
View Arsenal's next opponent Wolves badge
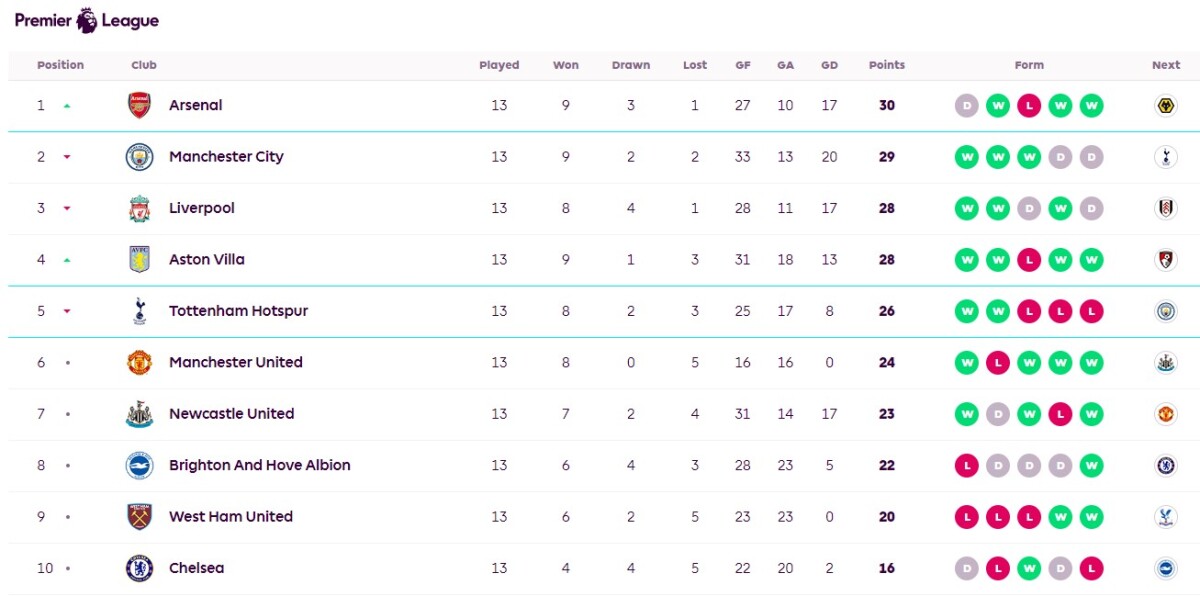[x=1165, y=105]
